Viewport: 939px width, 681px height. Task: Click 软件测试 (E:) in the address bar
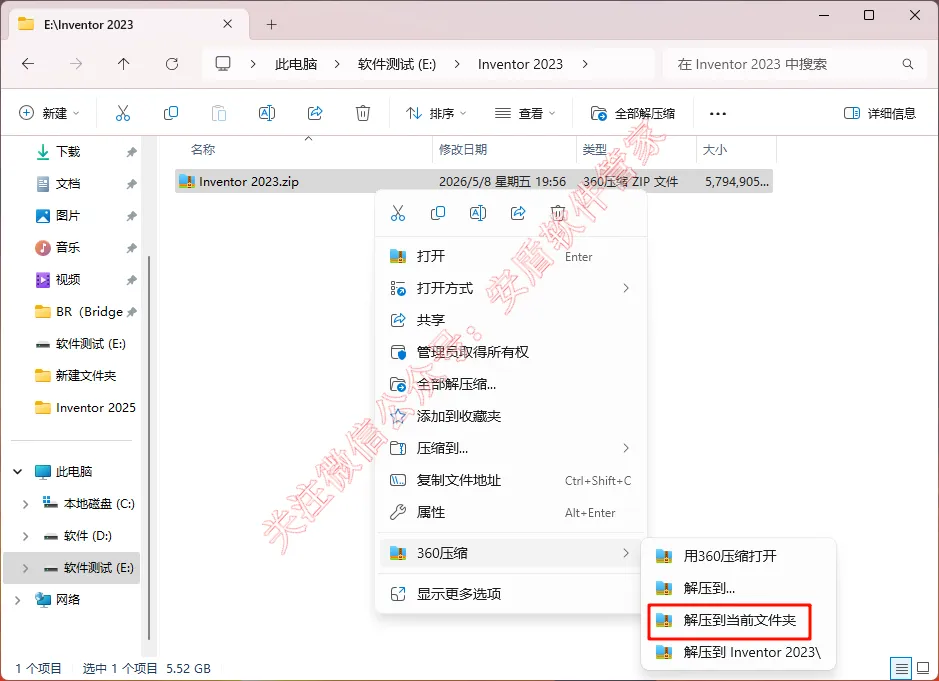[396, 64]
